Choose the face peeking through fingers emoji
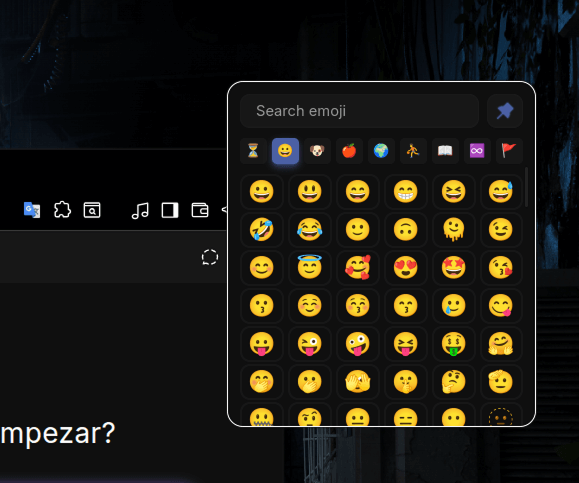This screenshot has height=483, width=579. click(357, 381)
